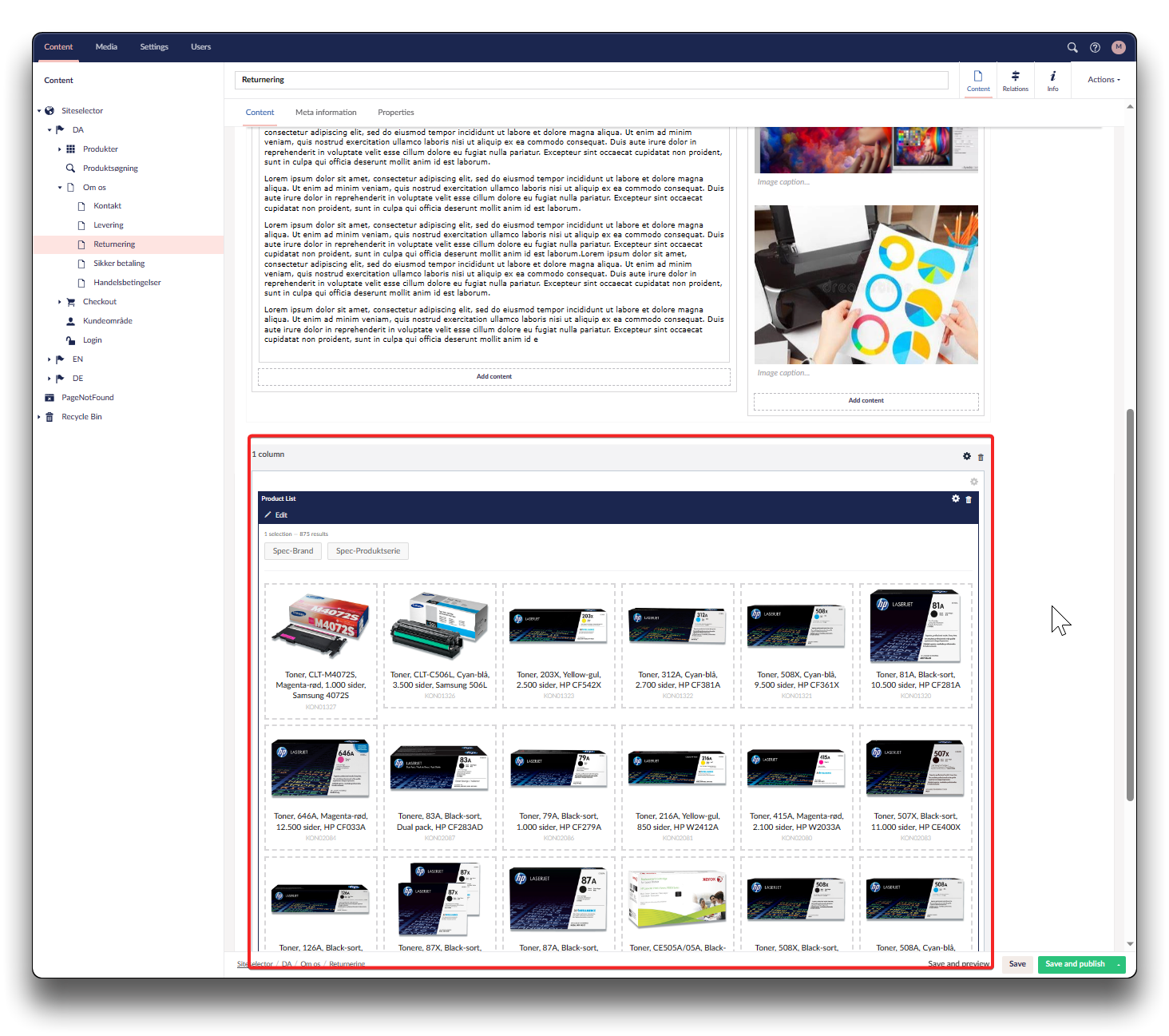Click the printer with color charts image
This screenshot has width=1169, height=1036.
tap(866, 284)
